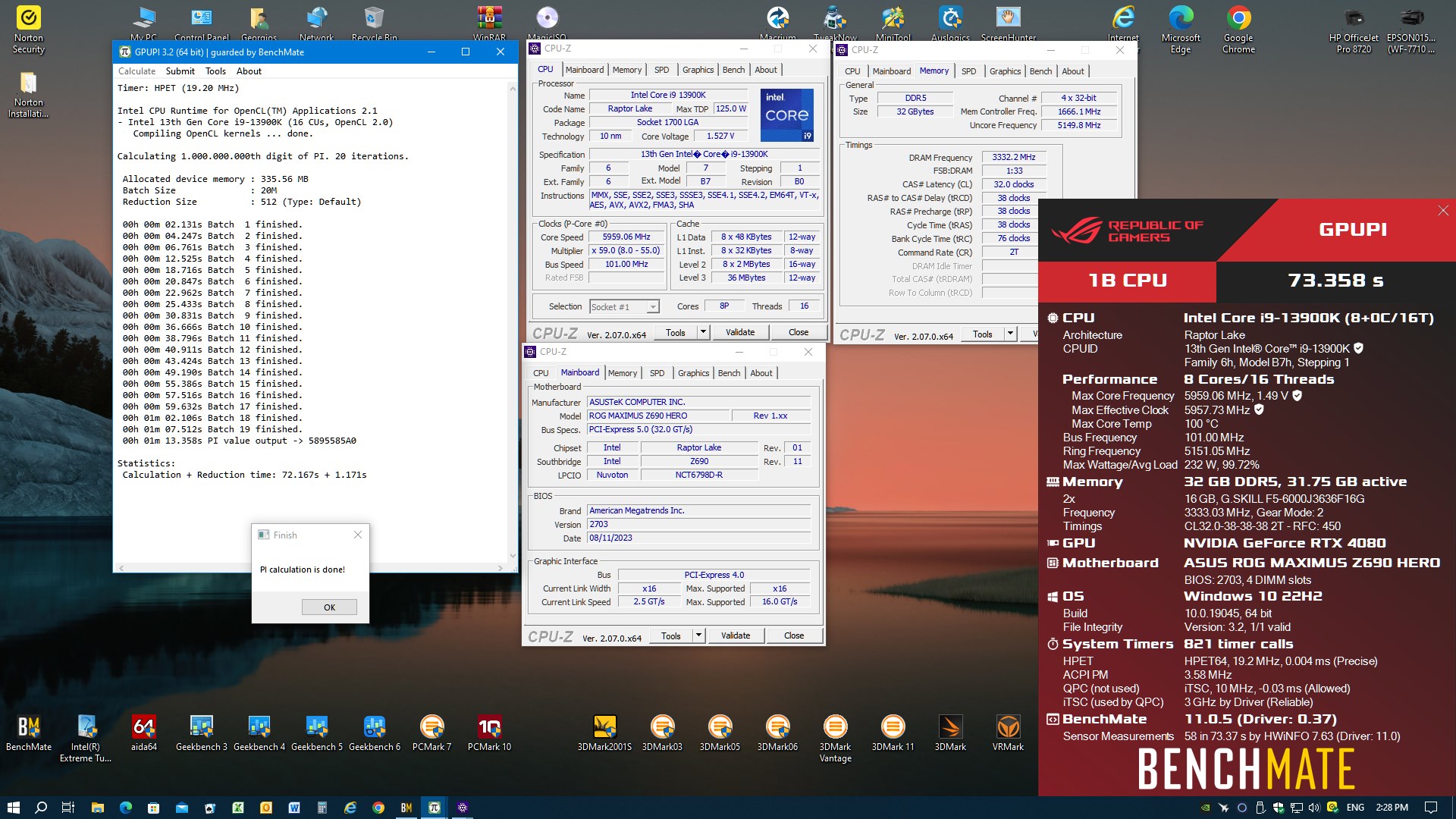The height and width of the screenshot is (819, 1456).
Task: Launch Microsoft Edge desktop shortcut
Action: [1181, 30]
